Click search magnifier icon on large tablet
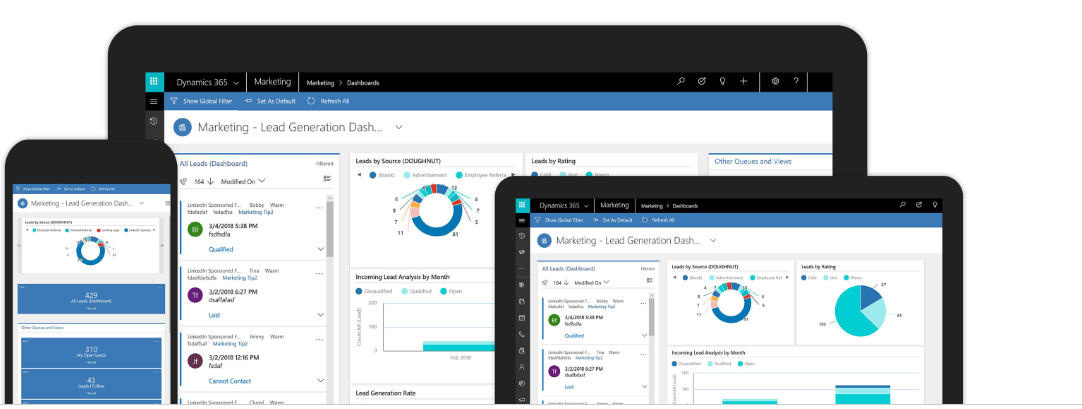 [x=680, y=81]
